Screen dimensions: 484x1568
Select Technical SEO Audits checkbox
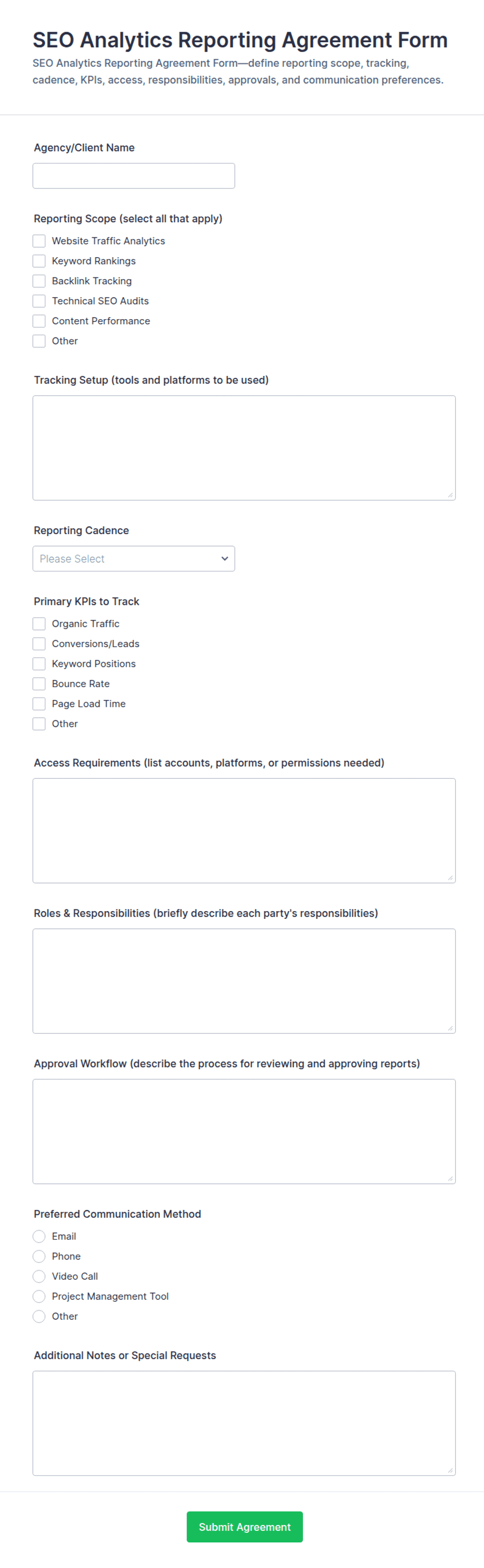(39, 301)
